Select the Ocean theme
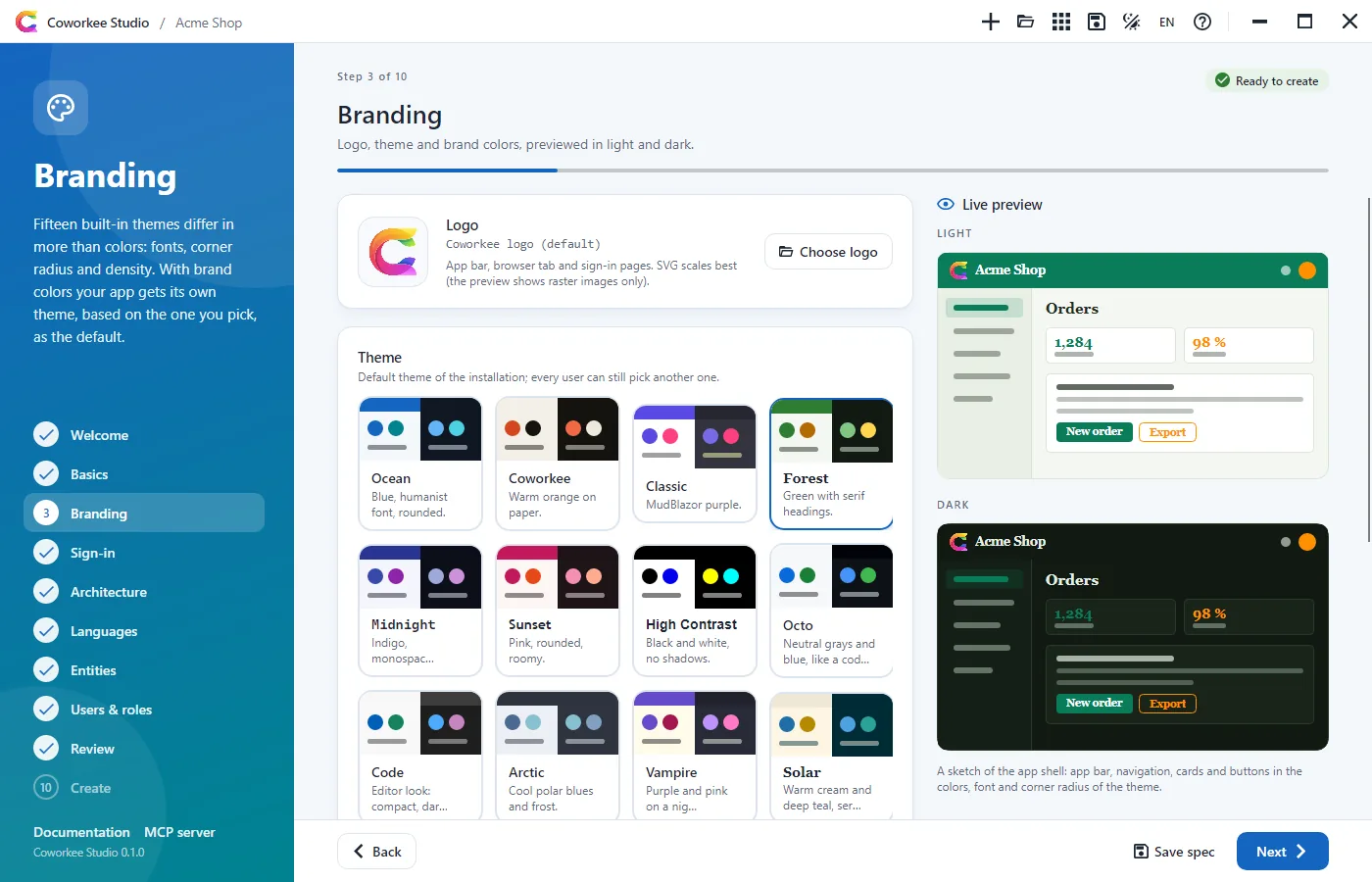This screenshot has width=1372, height=882. (420, 464)
